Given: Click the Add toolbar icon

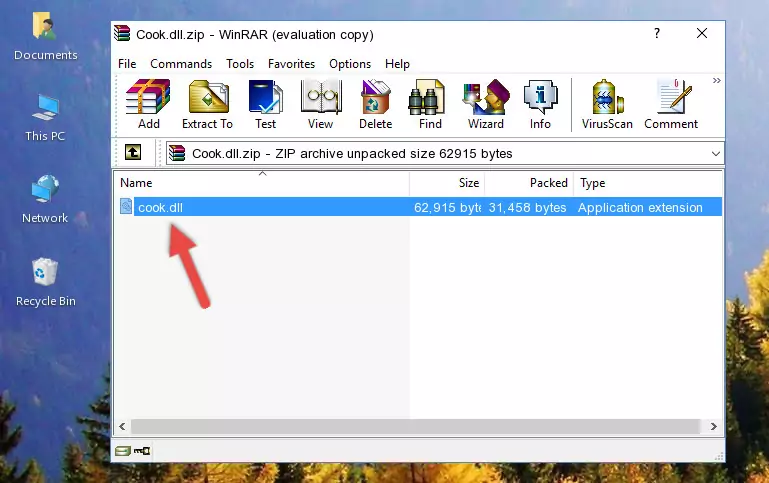Looking at the screenshot, I should (x=148, y=104).
